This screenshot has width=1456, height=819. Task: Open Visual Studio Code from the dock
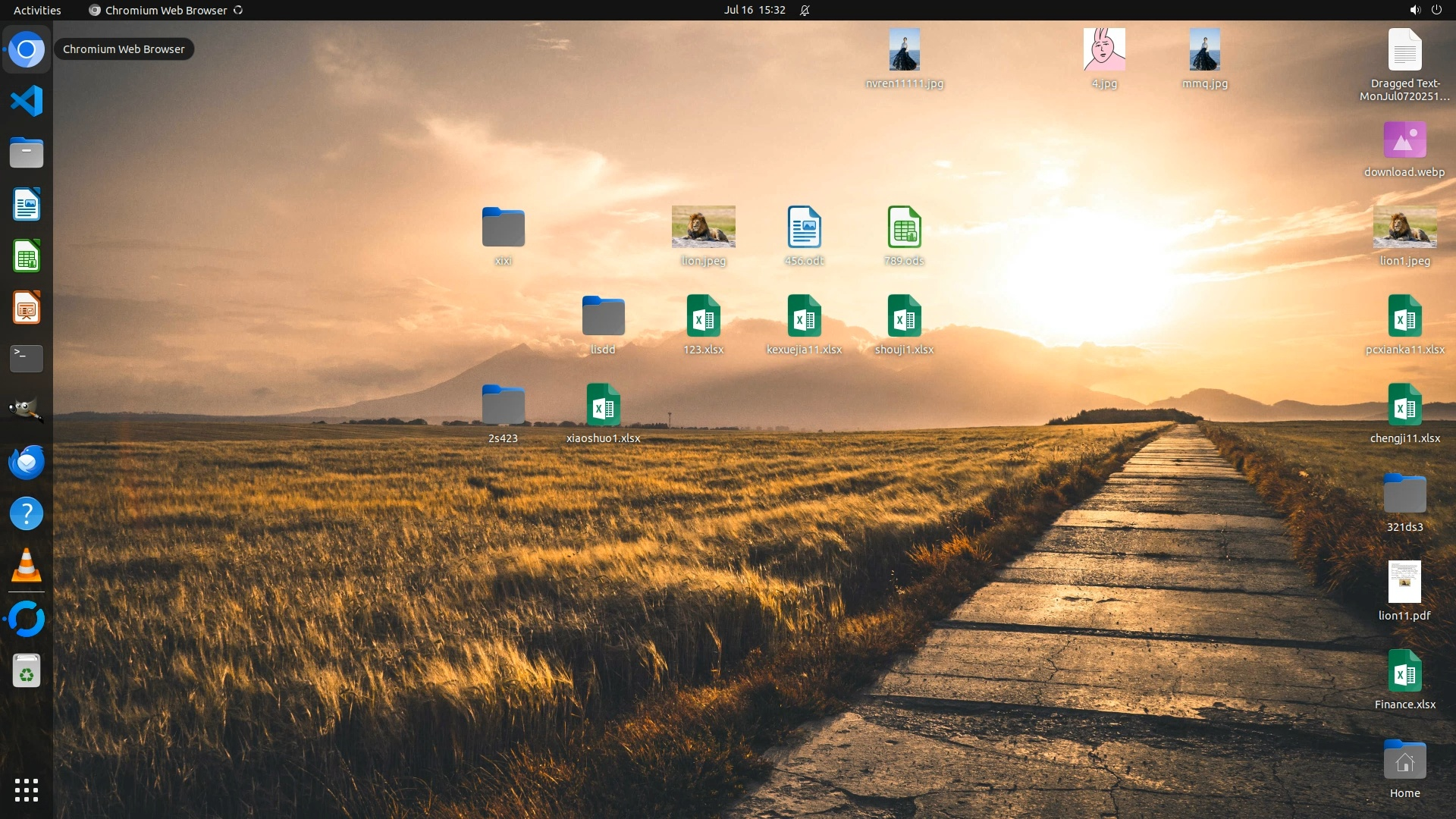tap(27, 101)
